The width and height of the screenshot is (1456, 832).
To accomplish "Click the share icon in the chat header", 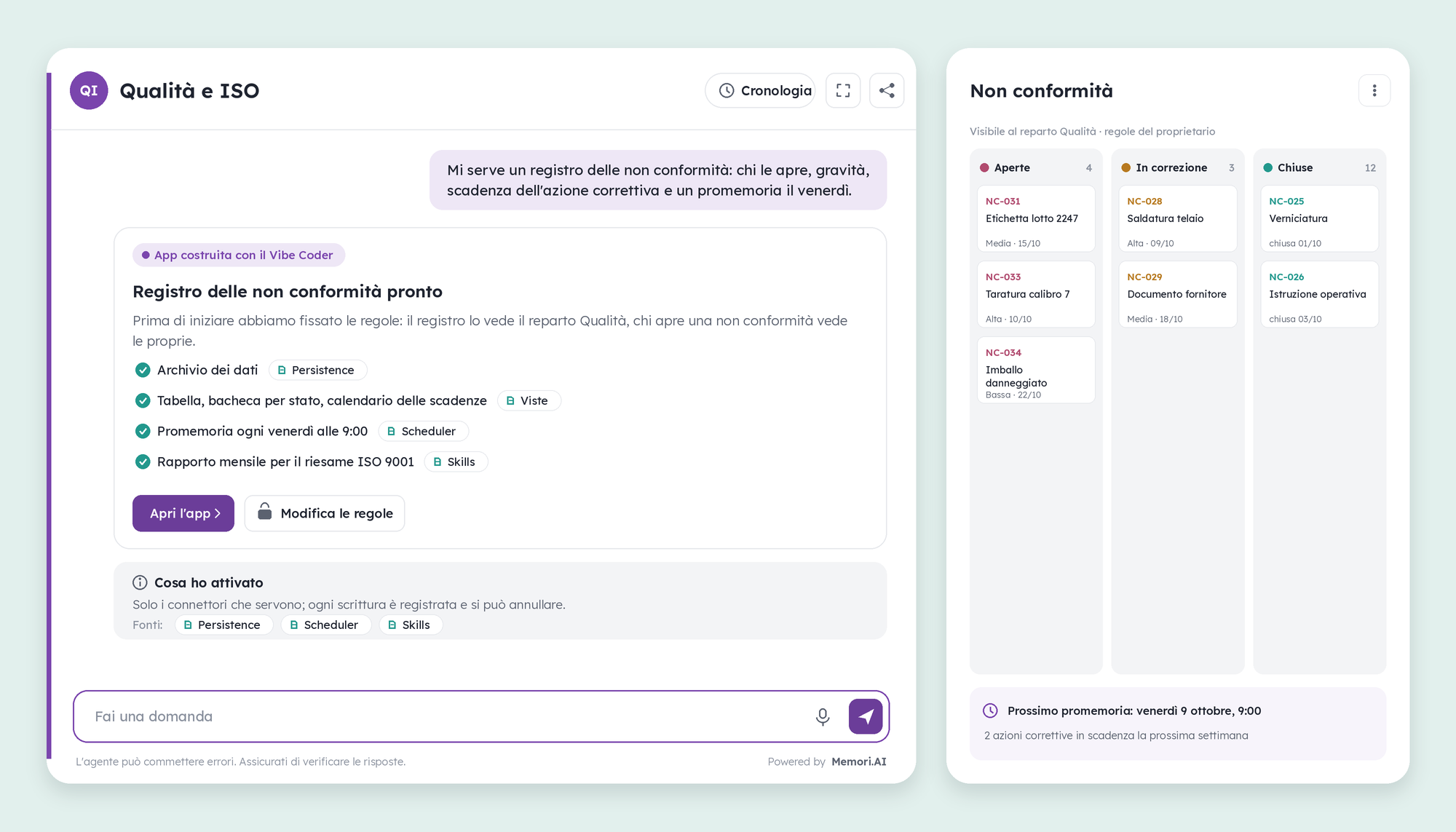I will tap(887, 90).
